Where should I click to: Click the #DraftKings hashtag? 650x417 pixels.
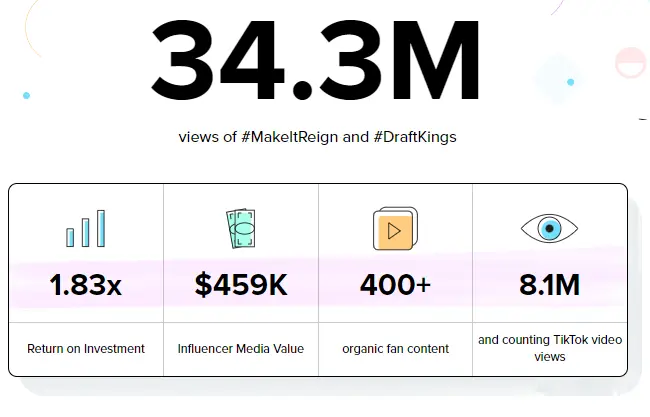pyautogui.click(x=414, y=137)
